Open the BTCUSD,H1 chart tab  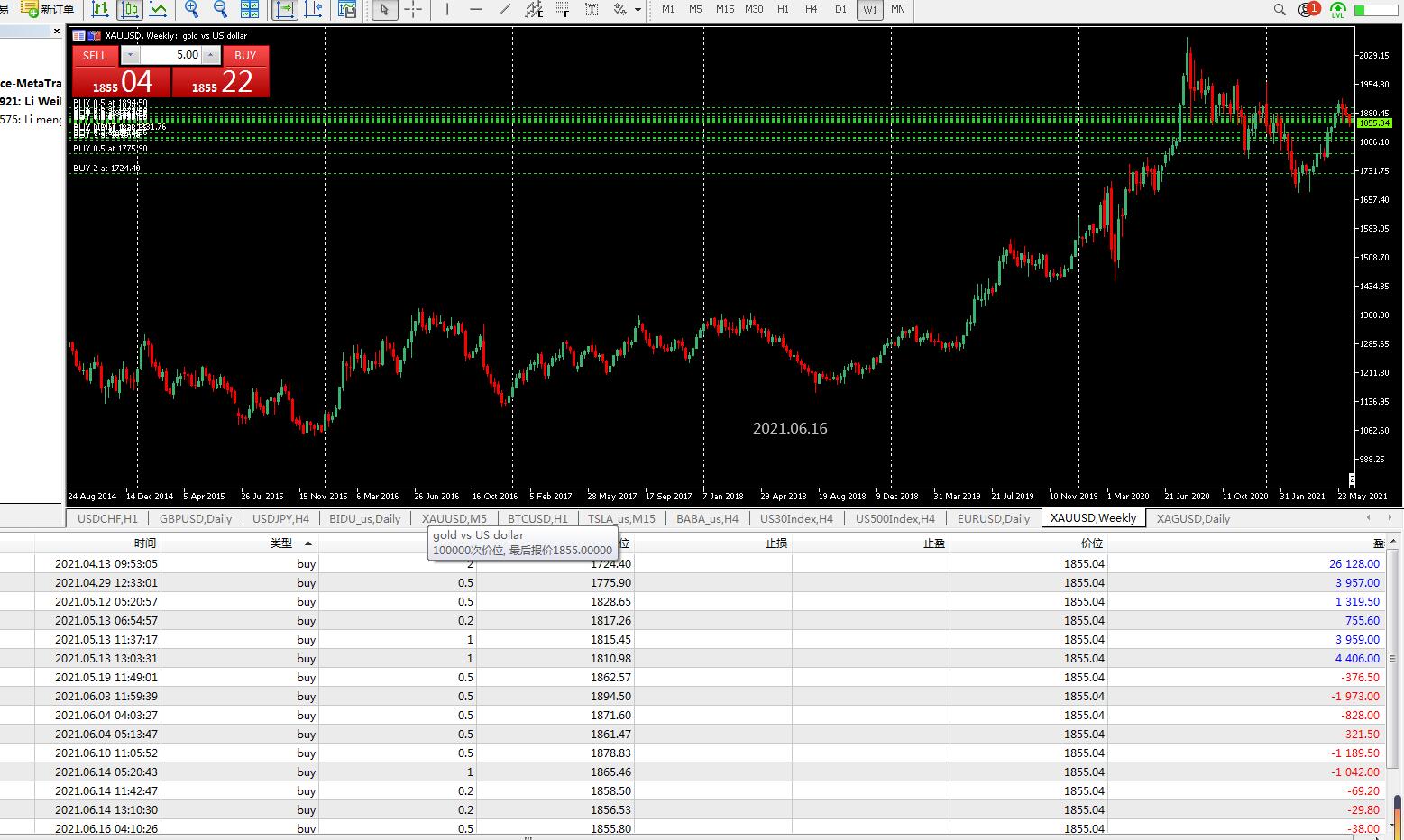[537, 518]
